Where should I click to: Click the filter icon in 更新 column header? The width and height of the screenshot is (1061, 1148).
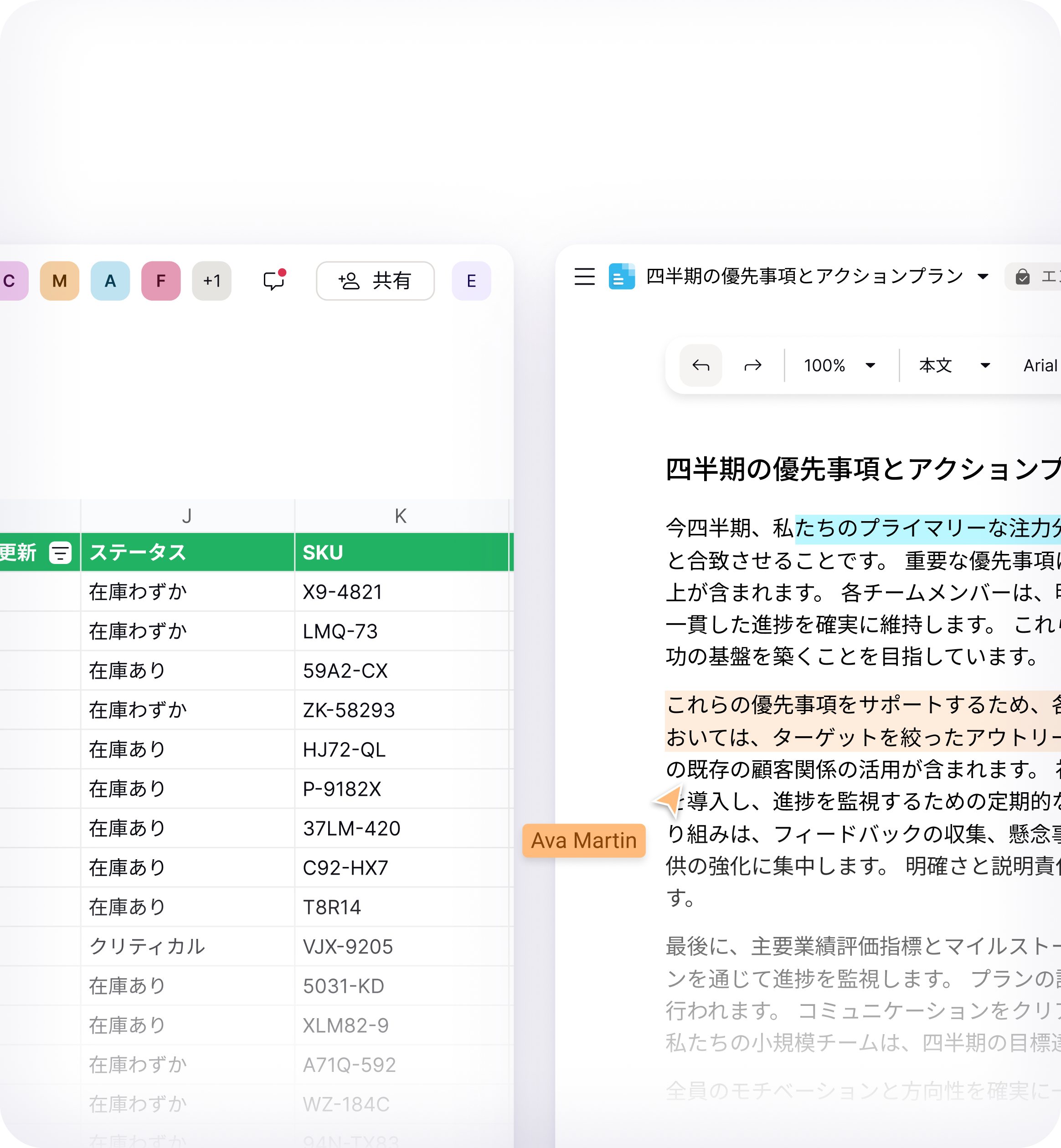pos(60,553)
